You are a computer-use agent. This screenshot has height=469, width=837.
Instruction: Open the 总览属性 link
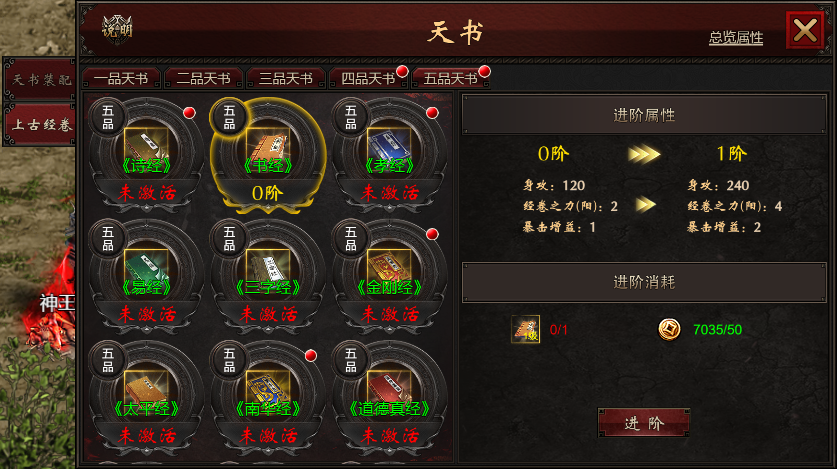pos(736,38)
